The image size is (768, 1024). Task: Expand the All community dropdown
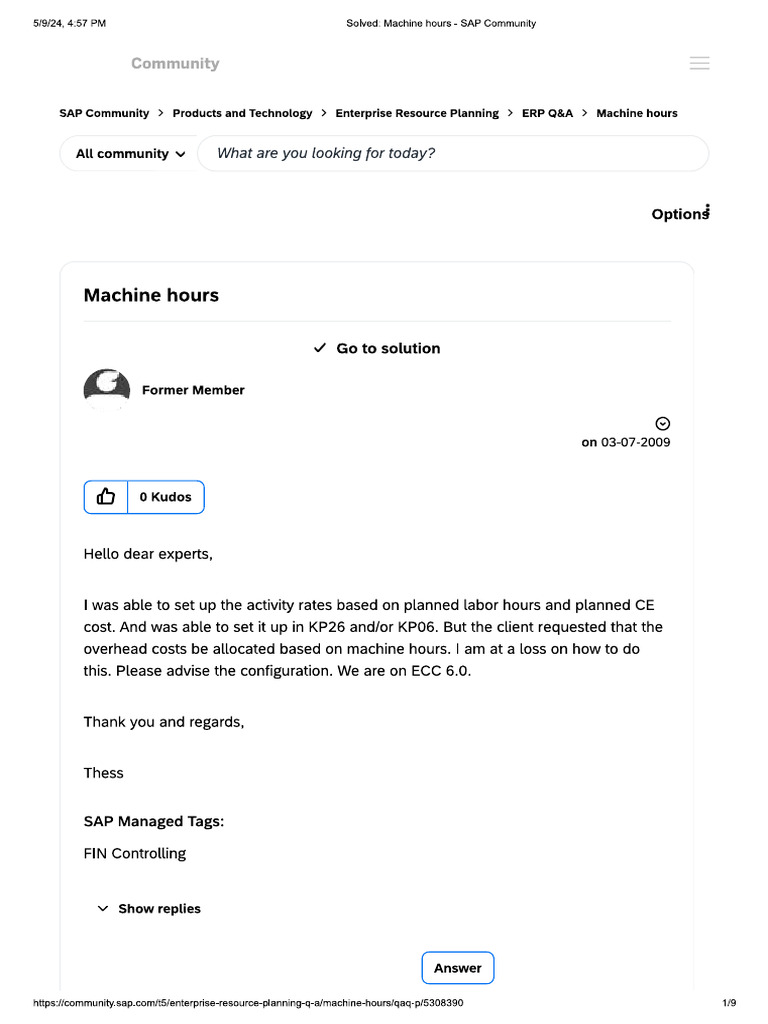pyautogui.click(x=130, y=154)
